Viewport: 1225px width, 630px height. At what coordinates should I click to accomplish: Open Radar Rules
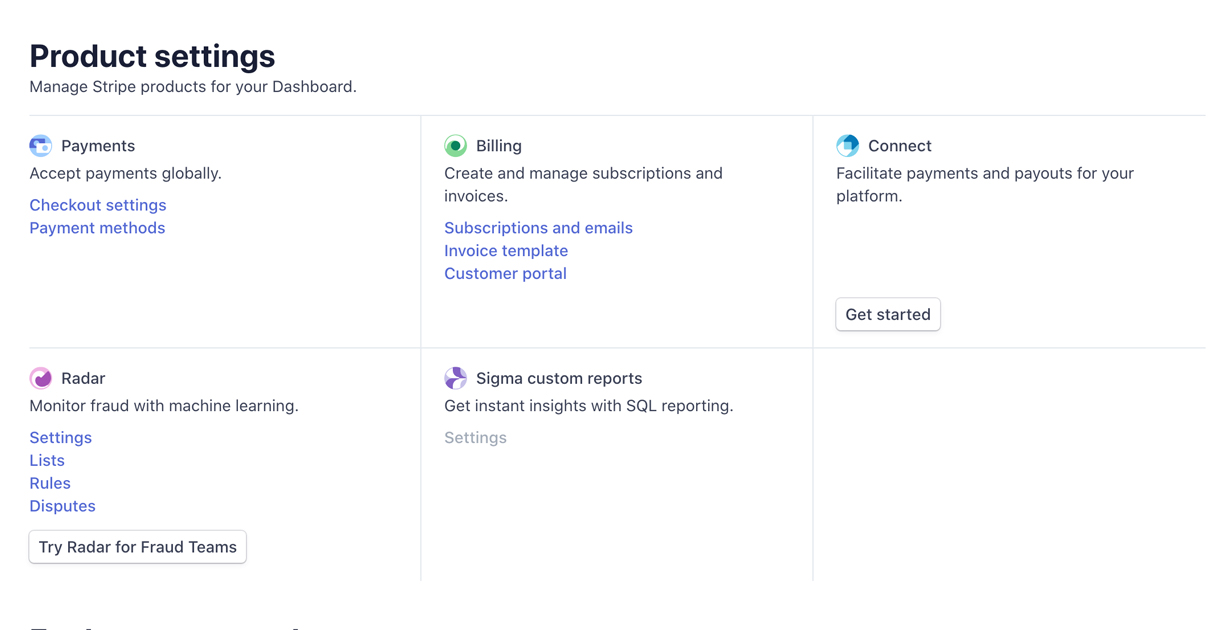click(50, 483)
